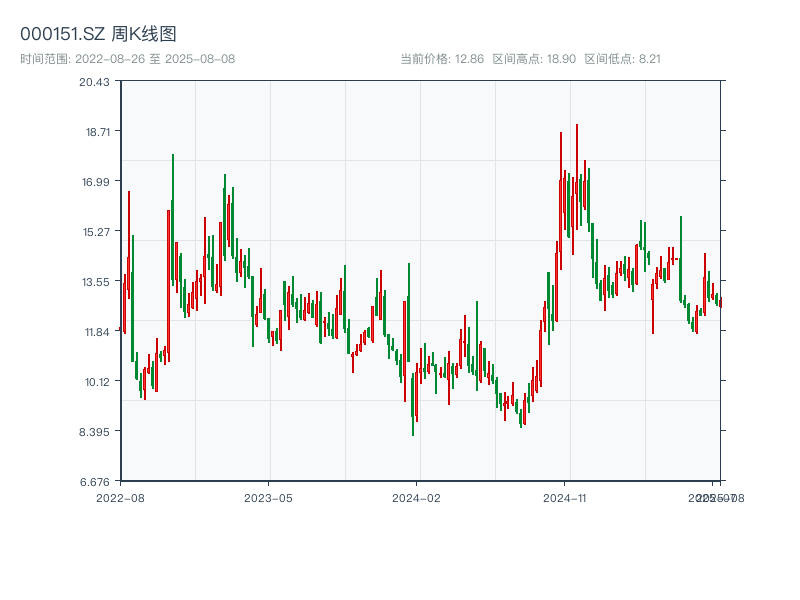Click the y-axis value 16.99
The height and width of the screenshot is (600, 800).
click(x=96, y=182)
